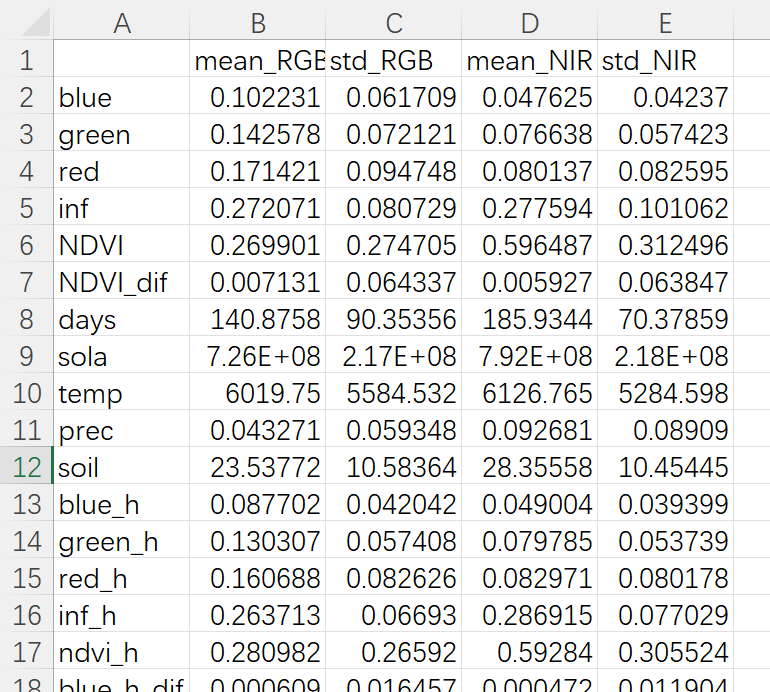Image resolution: width=770 pixels, height=692 pixels.
Task: Select the 'inf' label cell
Action: (121, 208)
